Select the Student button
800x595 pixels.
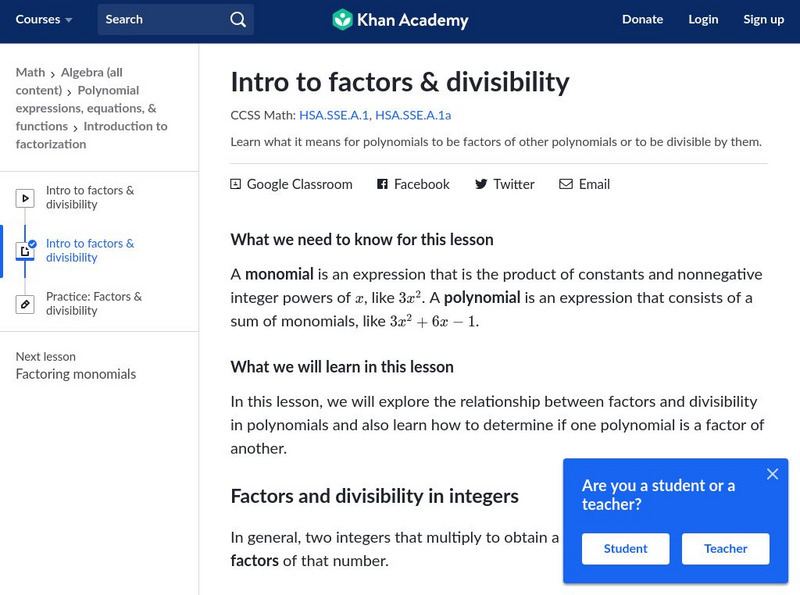[x=626, y=548]
